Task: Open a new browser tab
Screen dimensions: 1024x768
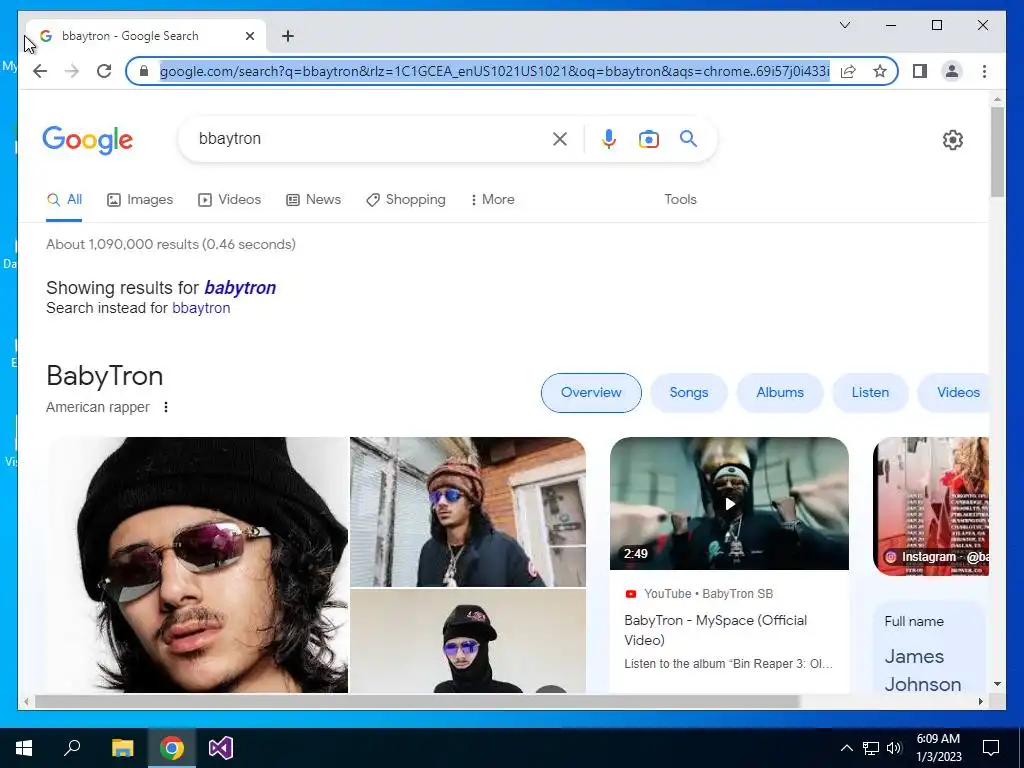Action: 288,36
